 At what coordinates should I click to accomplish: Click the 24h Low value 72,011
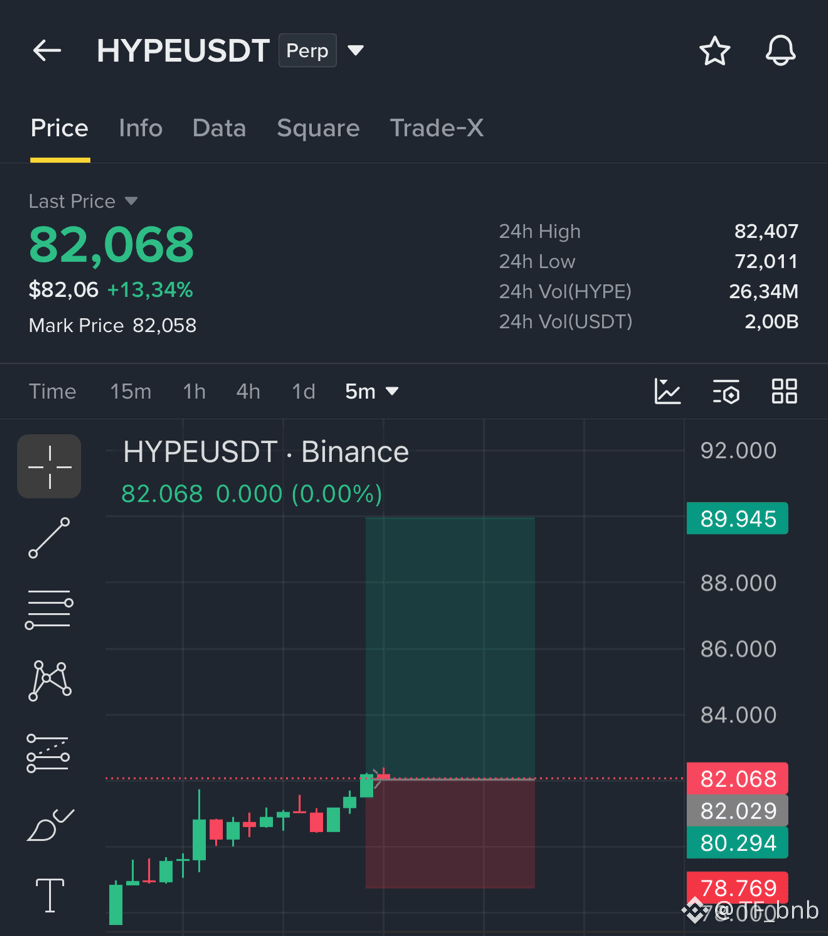pyautogui.click(x=766, y=261)
